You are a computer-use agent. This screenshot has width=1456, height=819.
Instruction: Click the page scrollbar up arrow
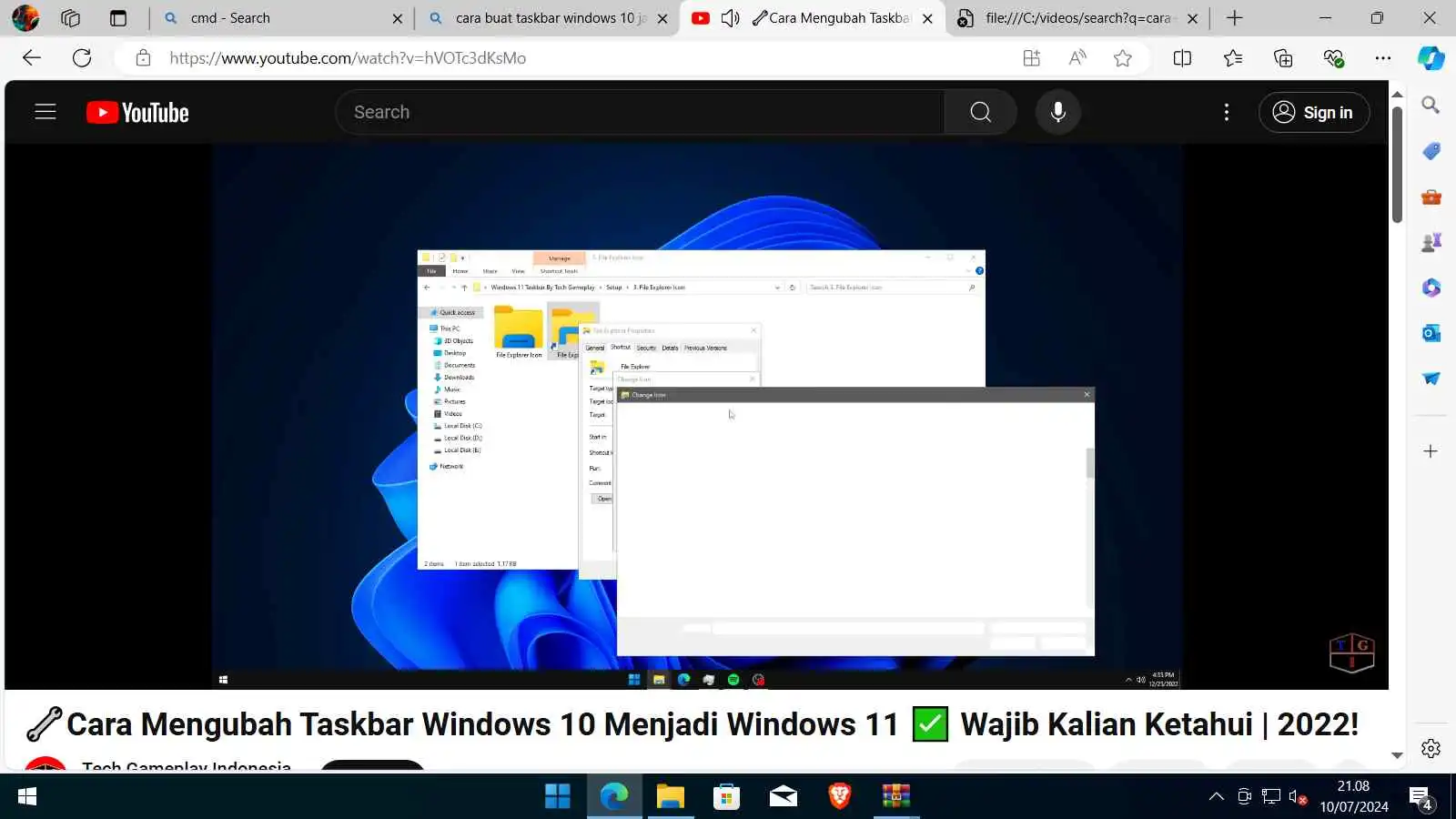(1397, 94)
